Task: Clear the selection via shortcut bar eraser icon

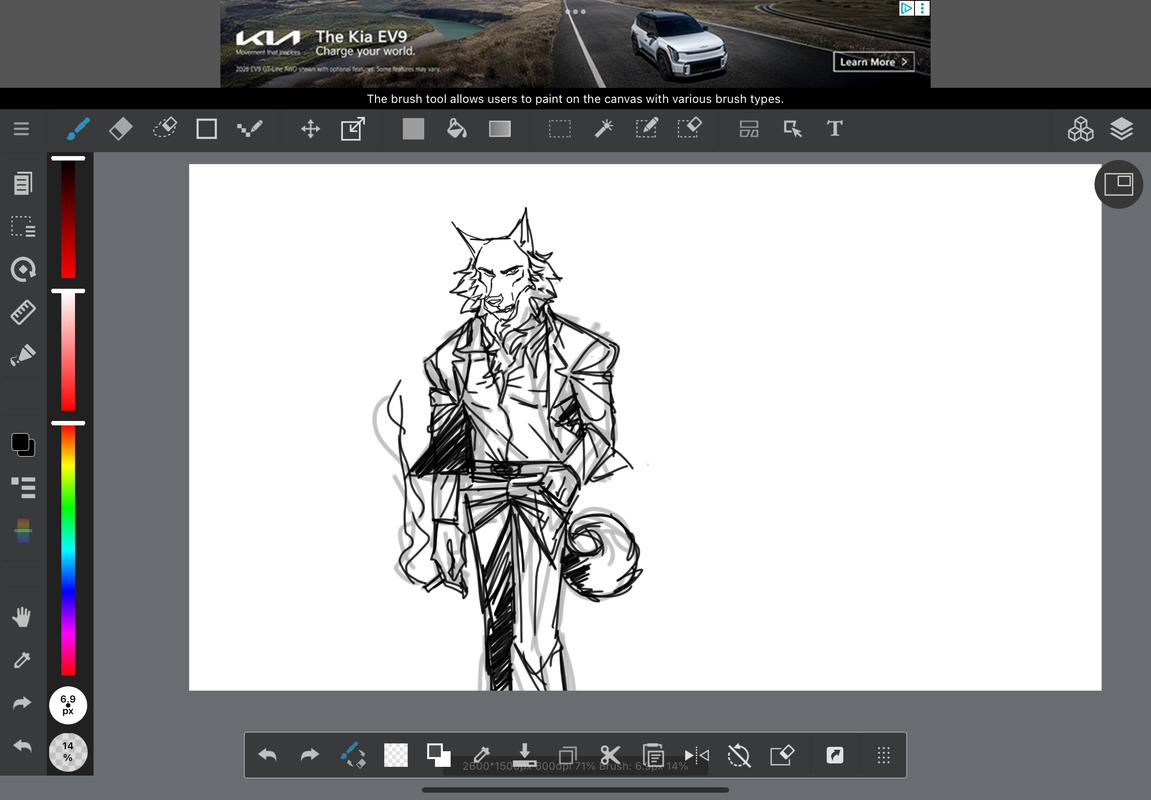Action: 782,755
